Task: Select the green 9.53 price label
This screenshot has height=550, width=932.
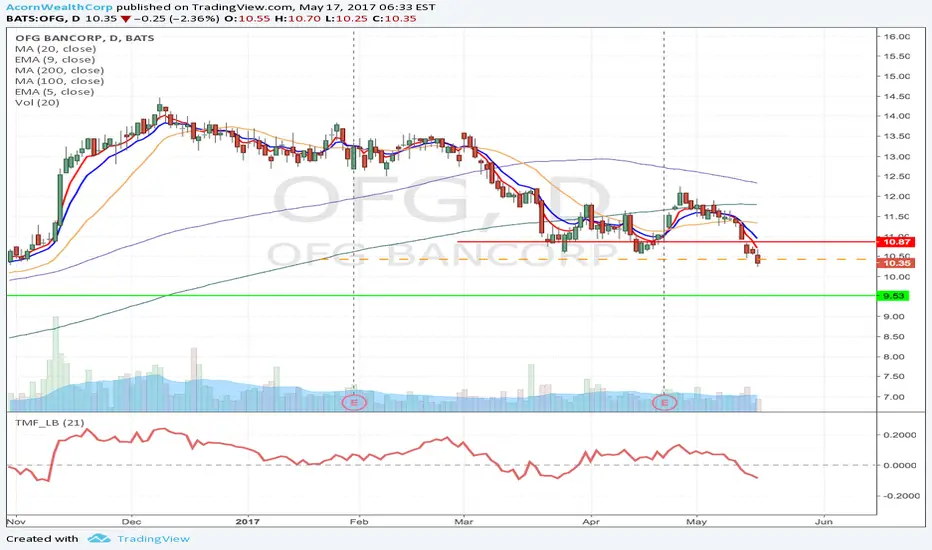Action: [893, 296]
